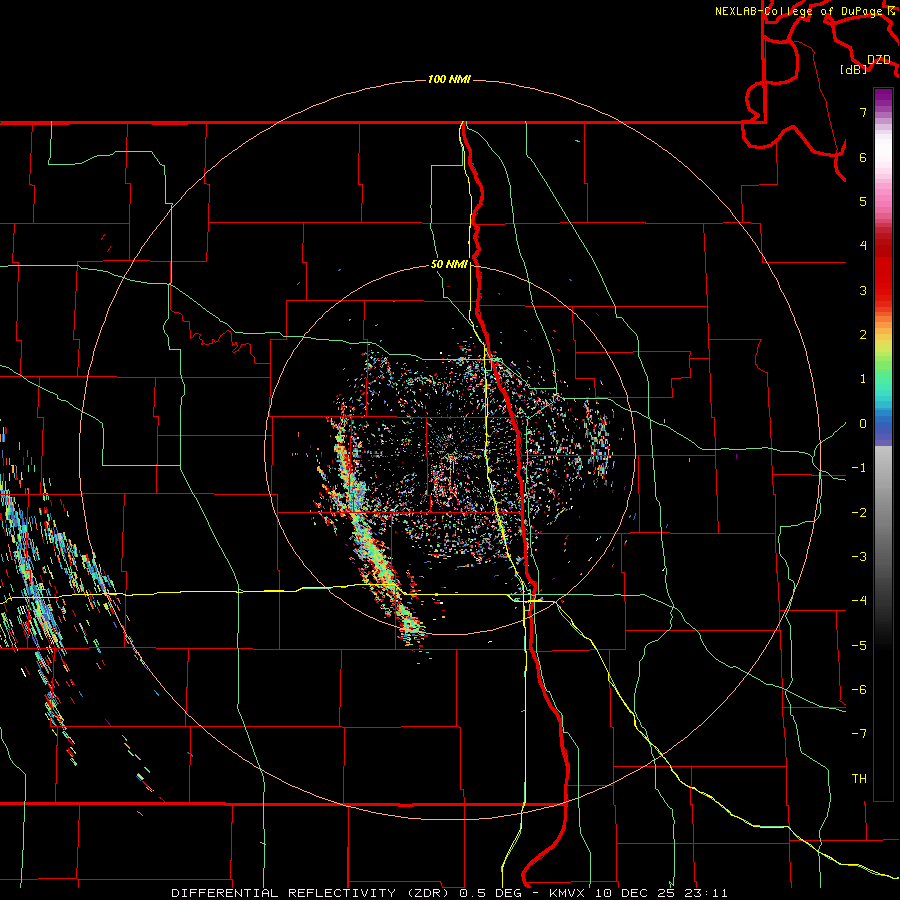Click the -7 value on the scale

(859, 734)
